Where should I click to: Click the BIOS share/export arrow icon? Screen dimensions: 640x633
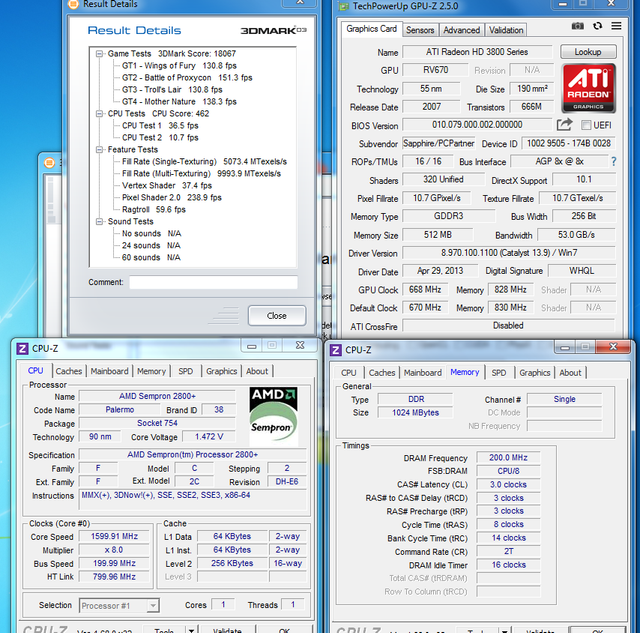(564, 124)
